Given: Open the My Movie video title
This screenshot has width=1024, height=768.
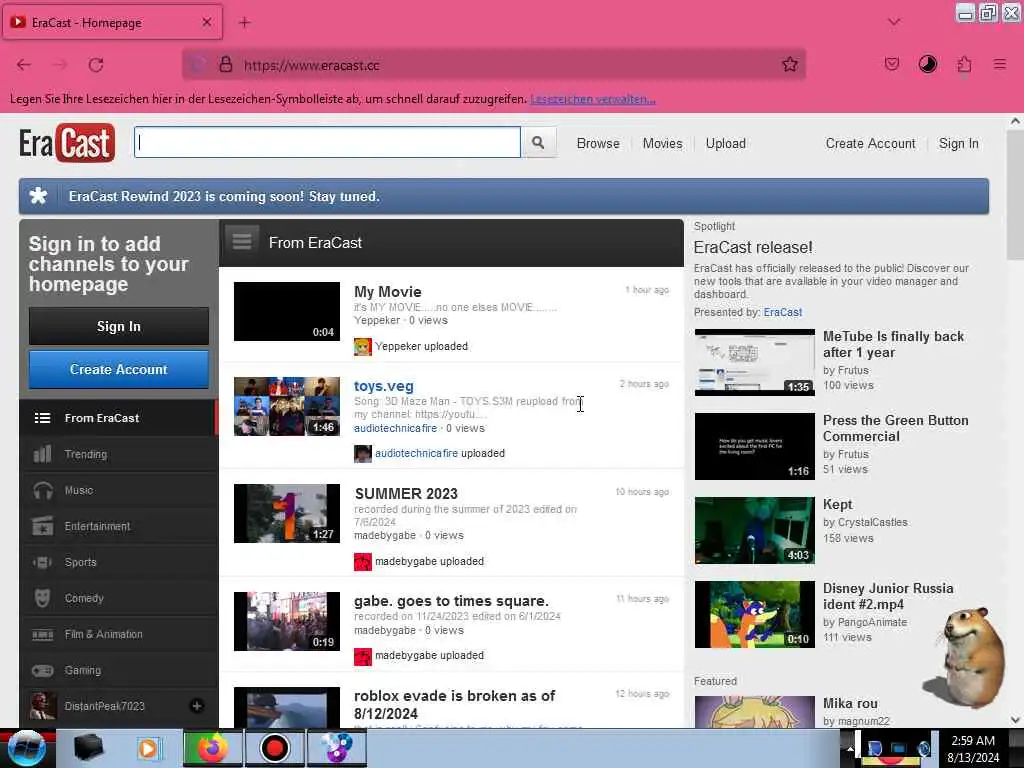Looking at the screenshot, I should (x=387, y=292).
